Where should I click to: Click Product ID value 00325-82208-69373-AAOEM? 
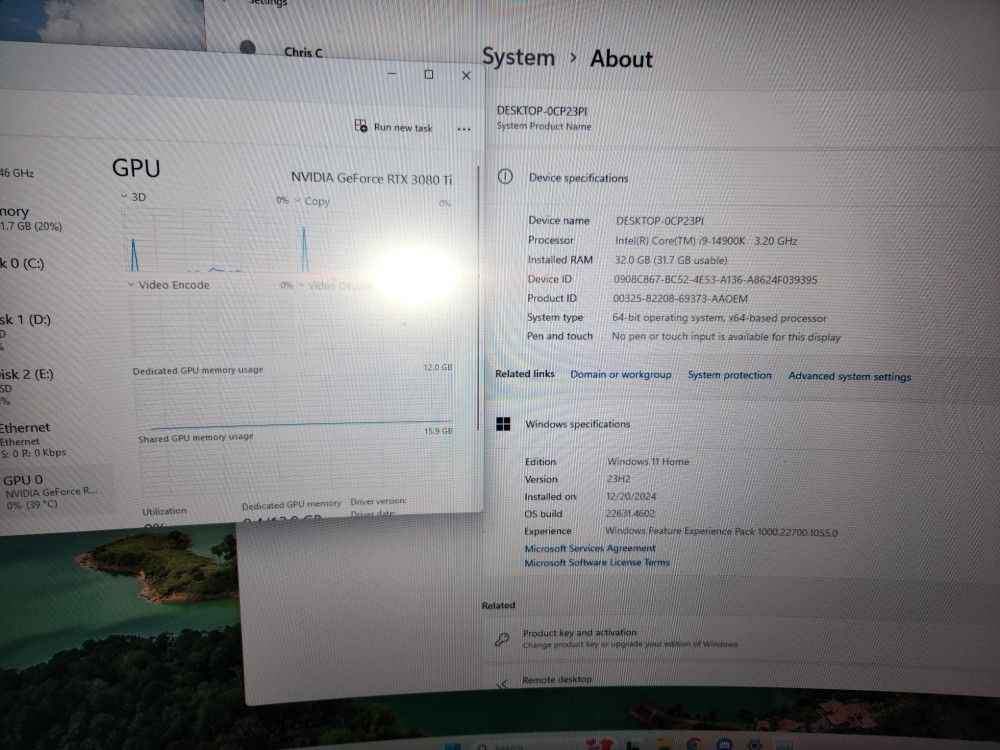(680, 298)
